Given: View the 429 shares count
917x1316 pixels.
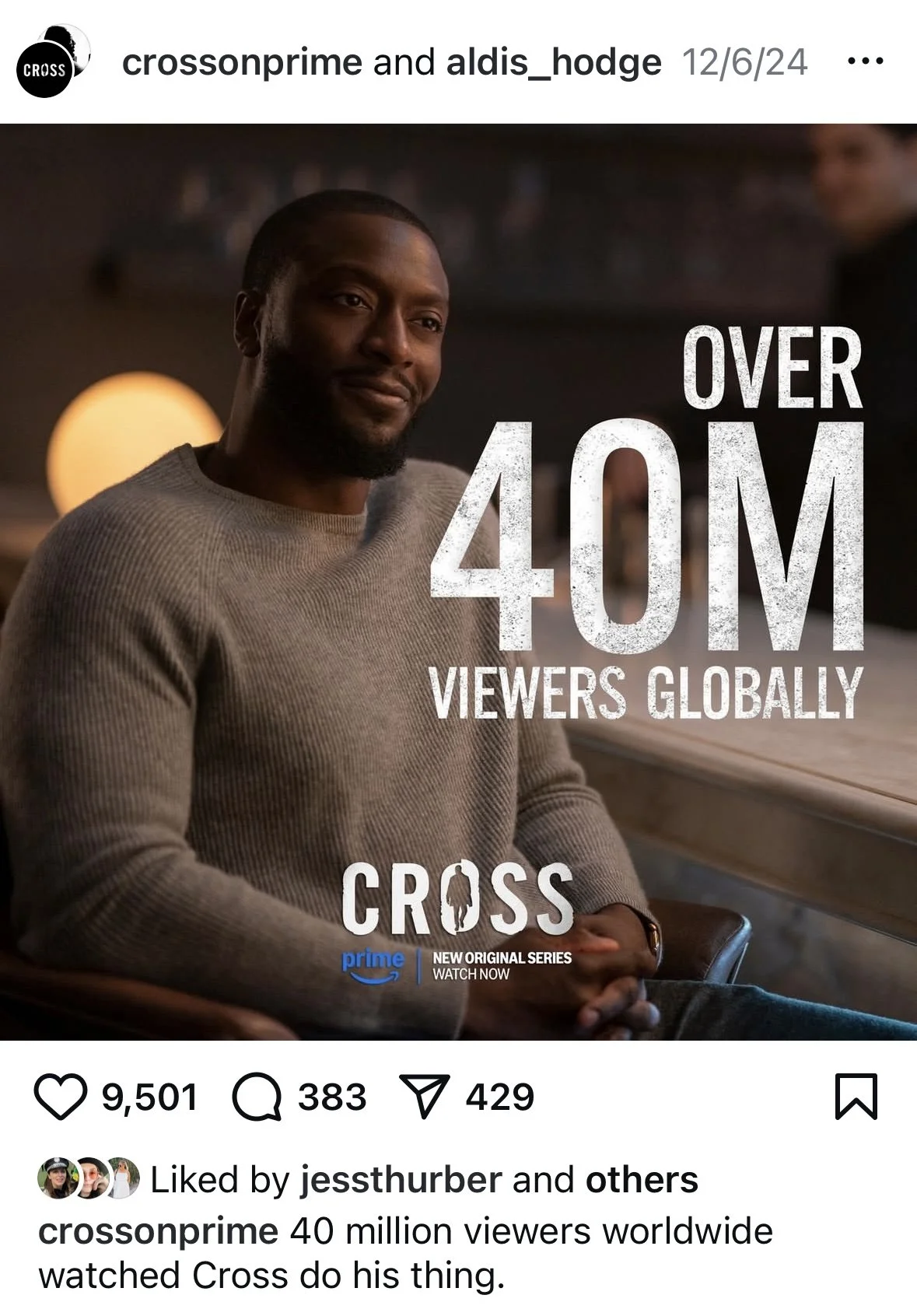Looking at the screenshot, I should (x=500, y=1097).
